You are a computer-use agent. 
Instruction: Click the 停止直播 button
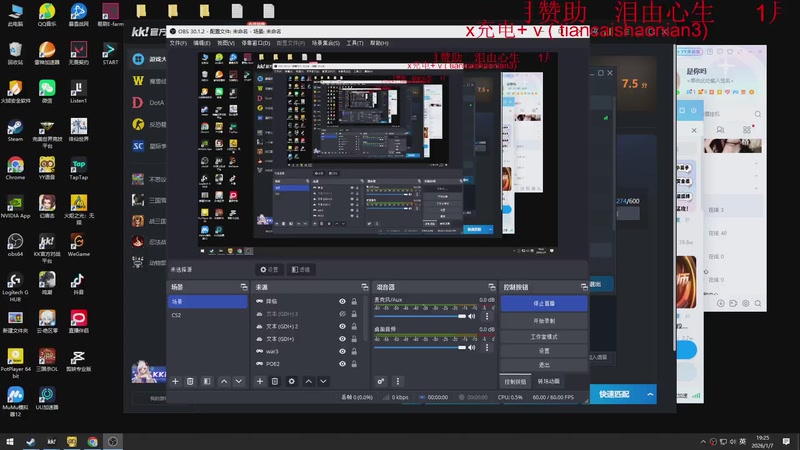coord(544,304)
